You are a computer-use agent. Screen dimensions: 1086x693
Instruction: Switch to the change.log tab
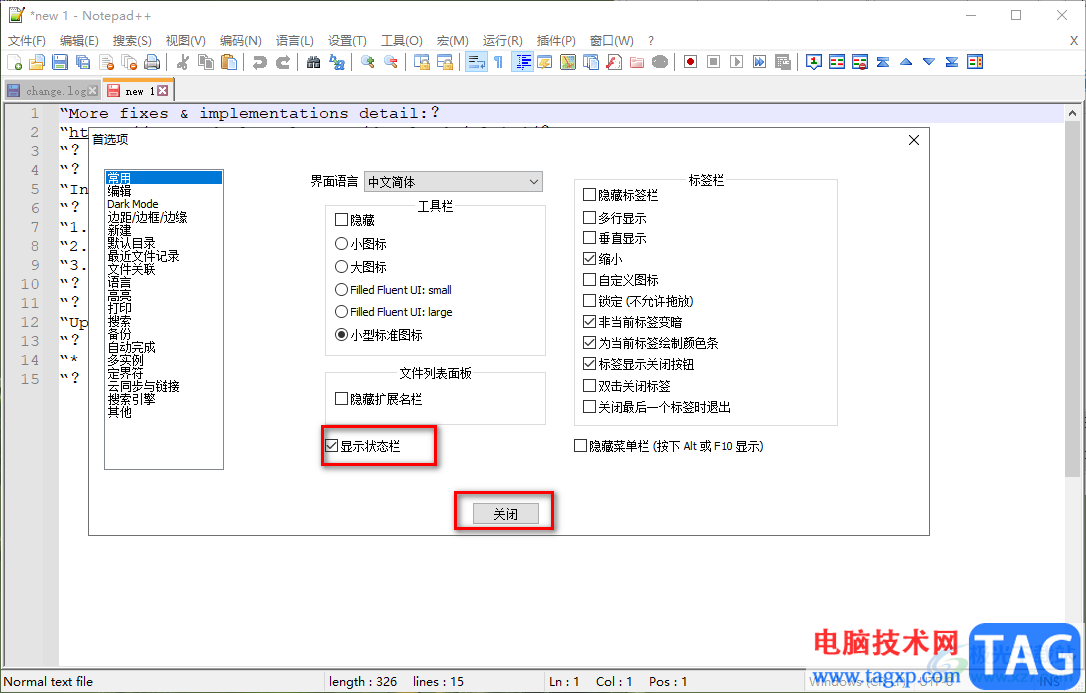(x=52, y=91)
